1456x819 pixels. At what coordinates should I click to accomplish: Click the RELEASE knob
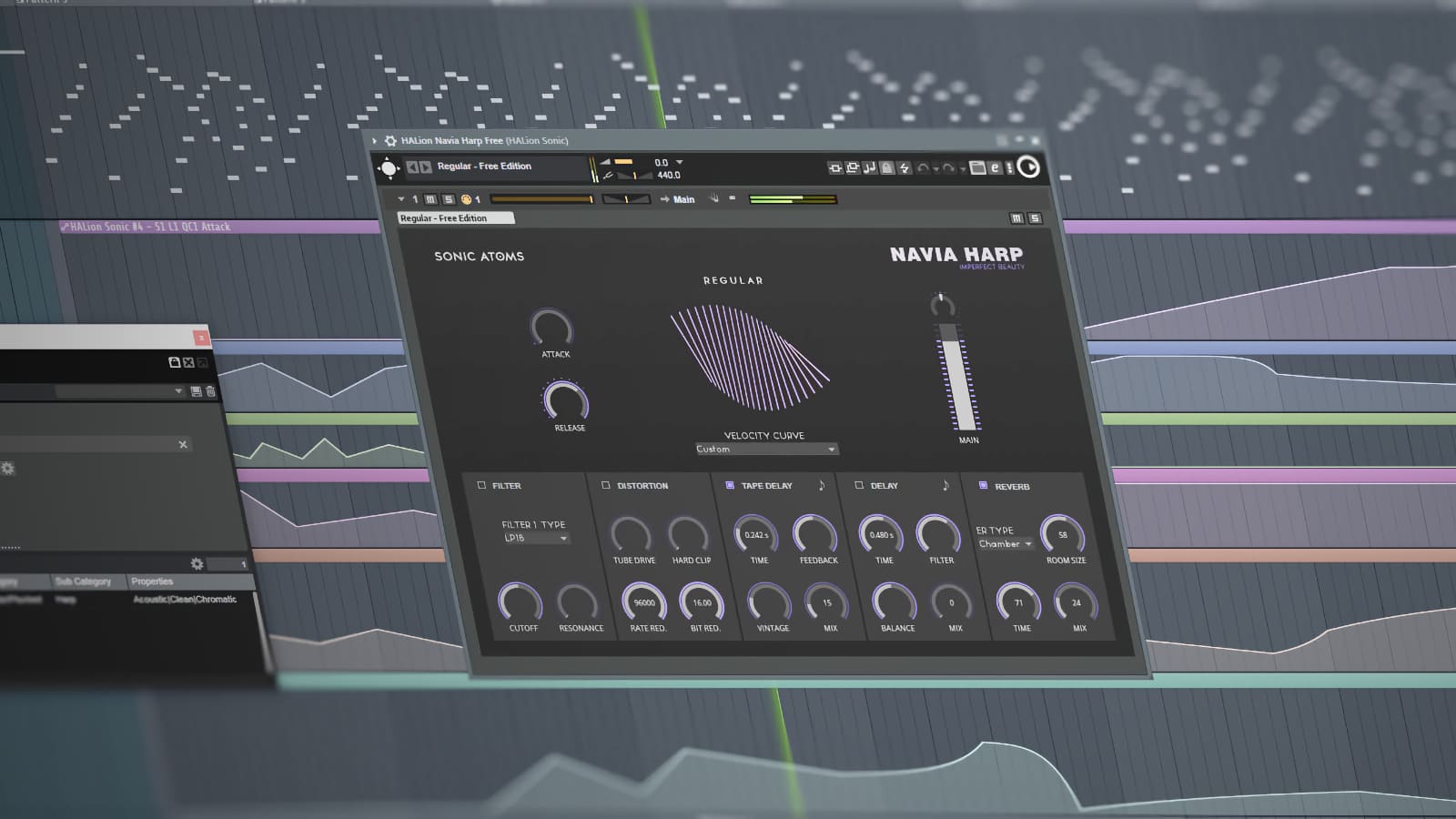click(x=565, y=400)
